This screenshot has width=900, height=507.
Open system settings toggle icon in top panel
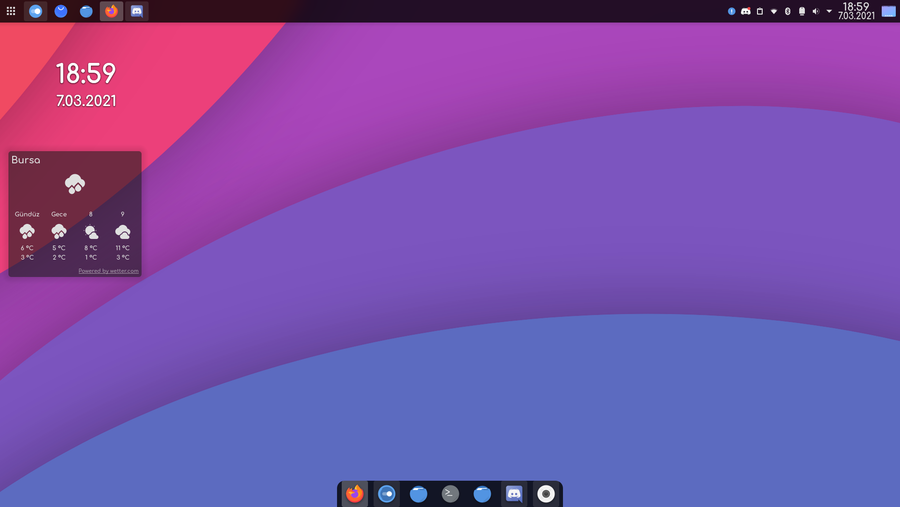coord(36,11)
